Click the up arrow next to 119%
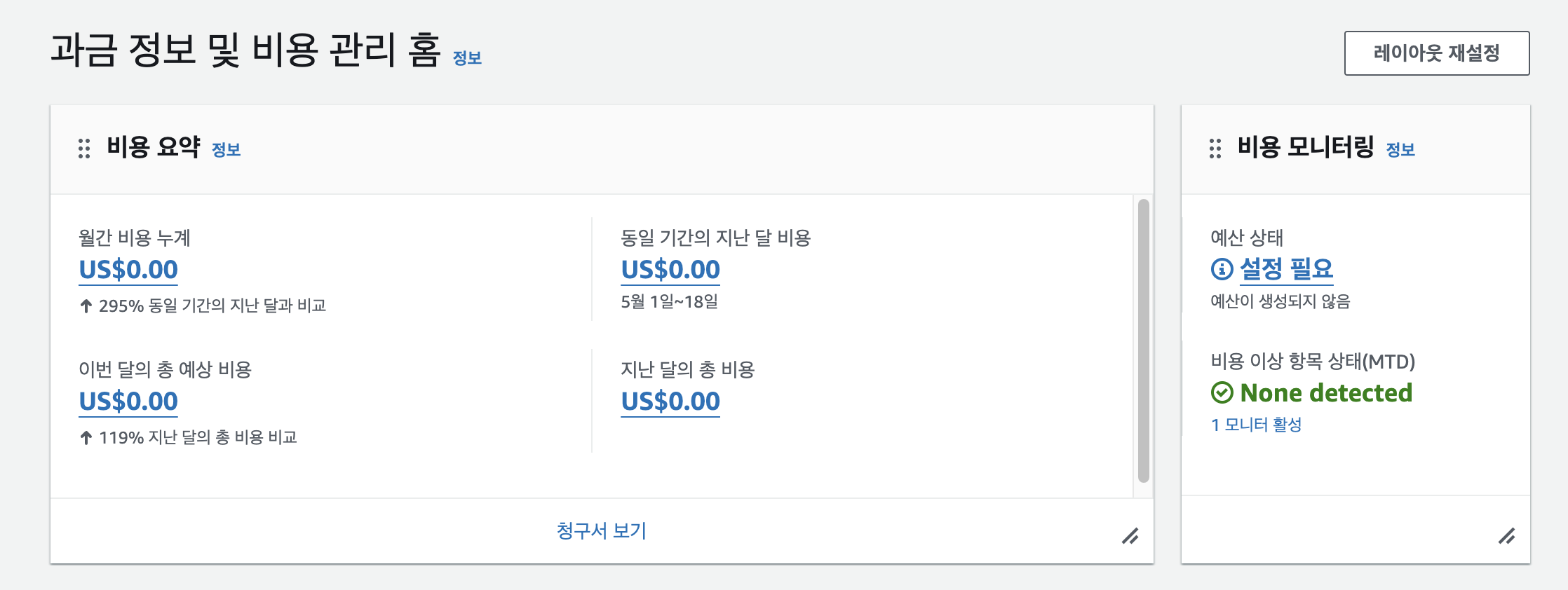Screen dimensions: 1568x590 86,438
